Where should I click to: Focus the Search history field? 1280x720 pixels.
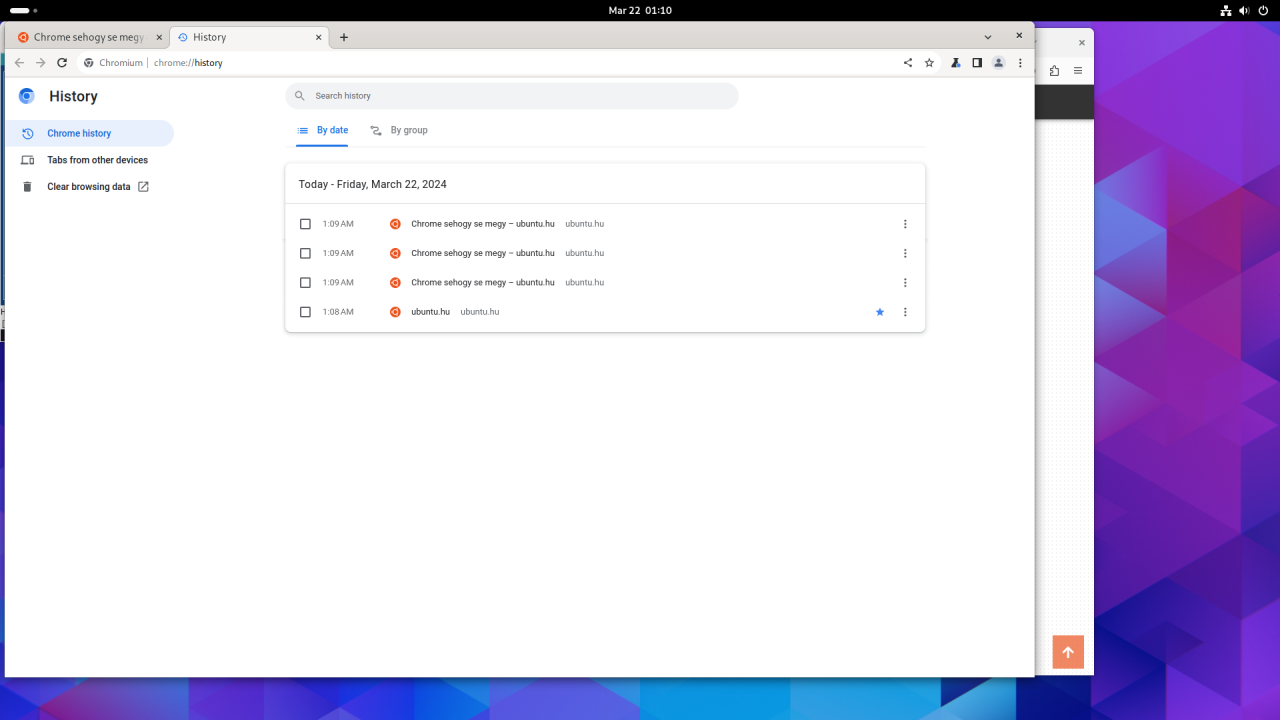pos(512,96)
